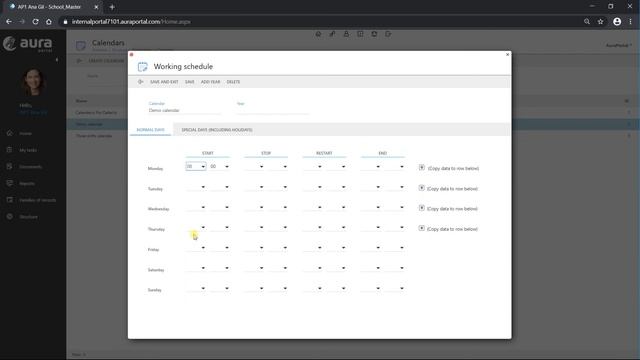
Task: Go back with the browser back arrow
Action: [9, 22]
